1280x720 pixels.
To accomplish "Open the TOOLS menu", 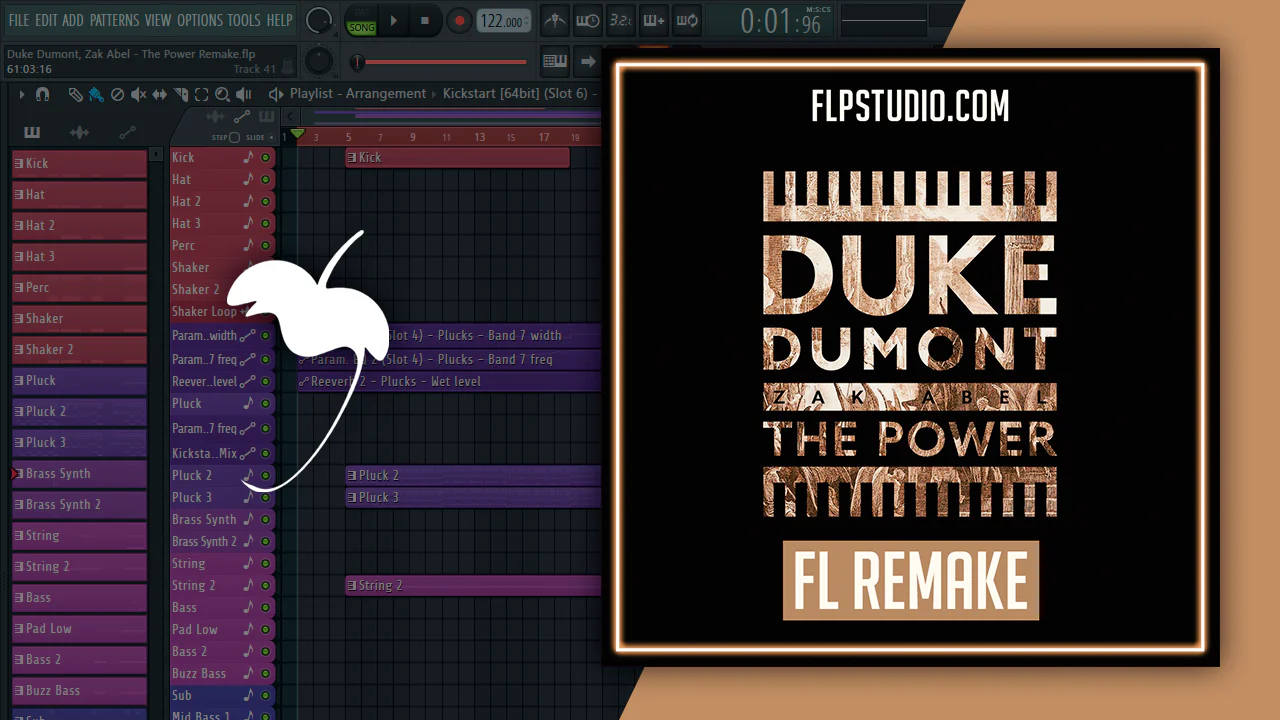I will (x=244, y=20).
